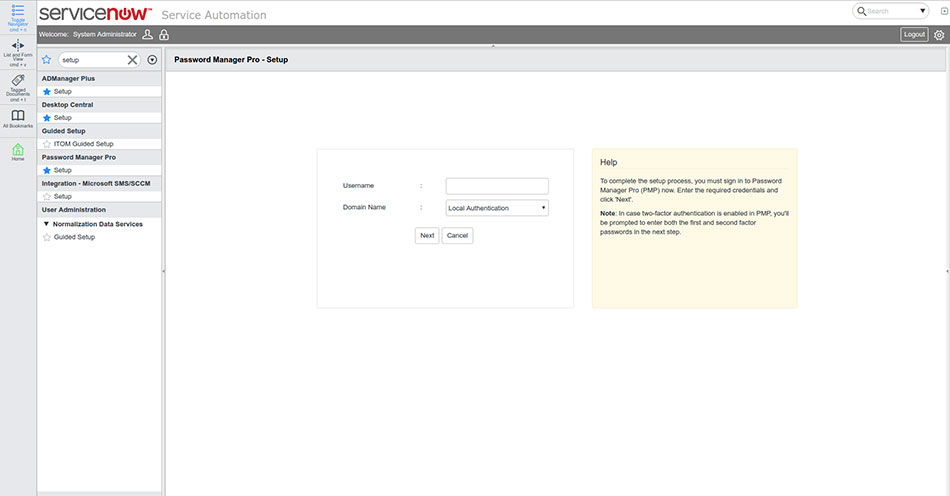Open the navigator filter options circle arrow
The image size is (950, 496).
152,59
